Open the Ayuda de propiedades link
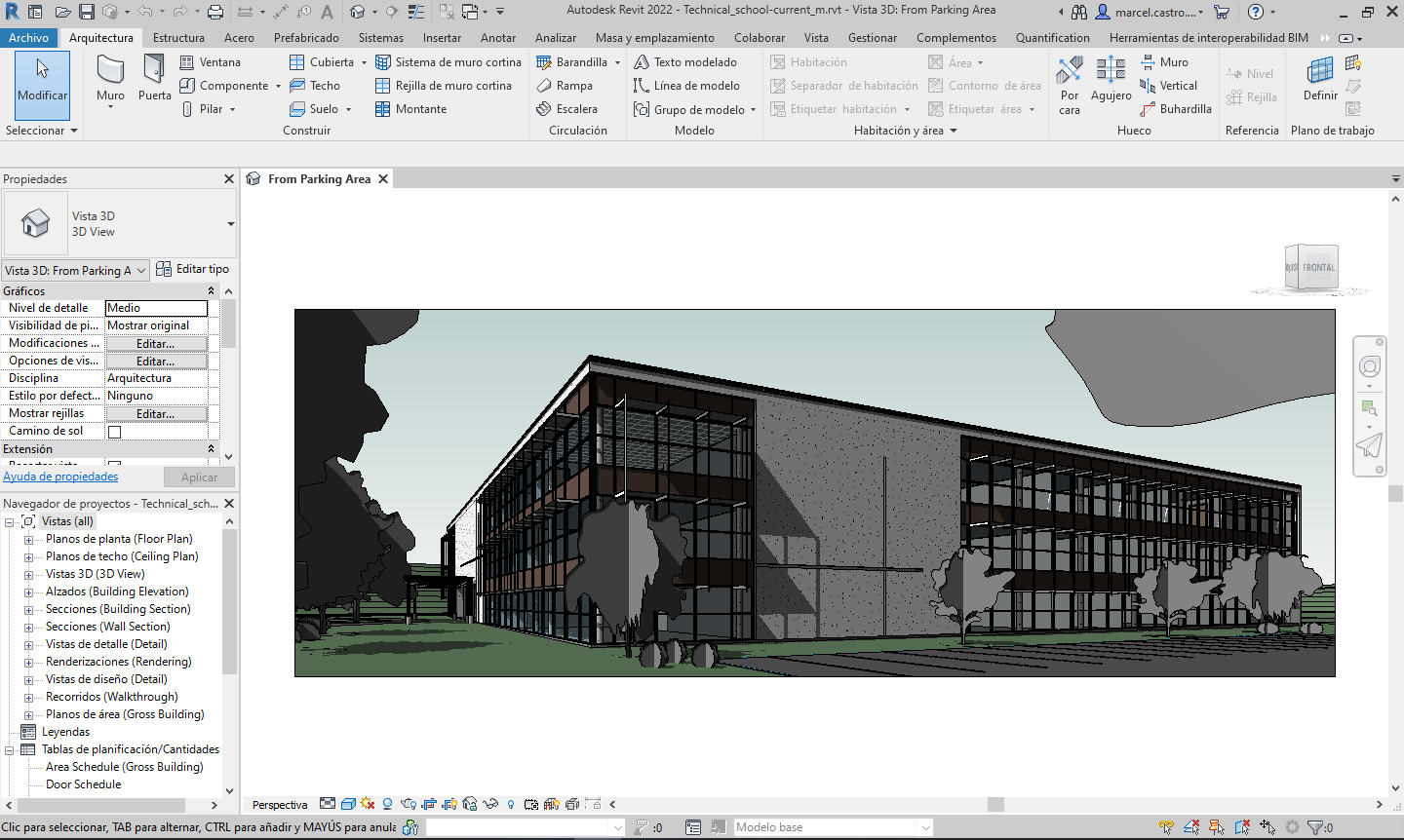 (60, 477)
